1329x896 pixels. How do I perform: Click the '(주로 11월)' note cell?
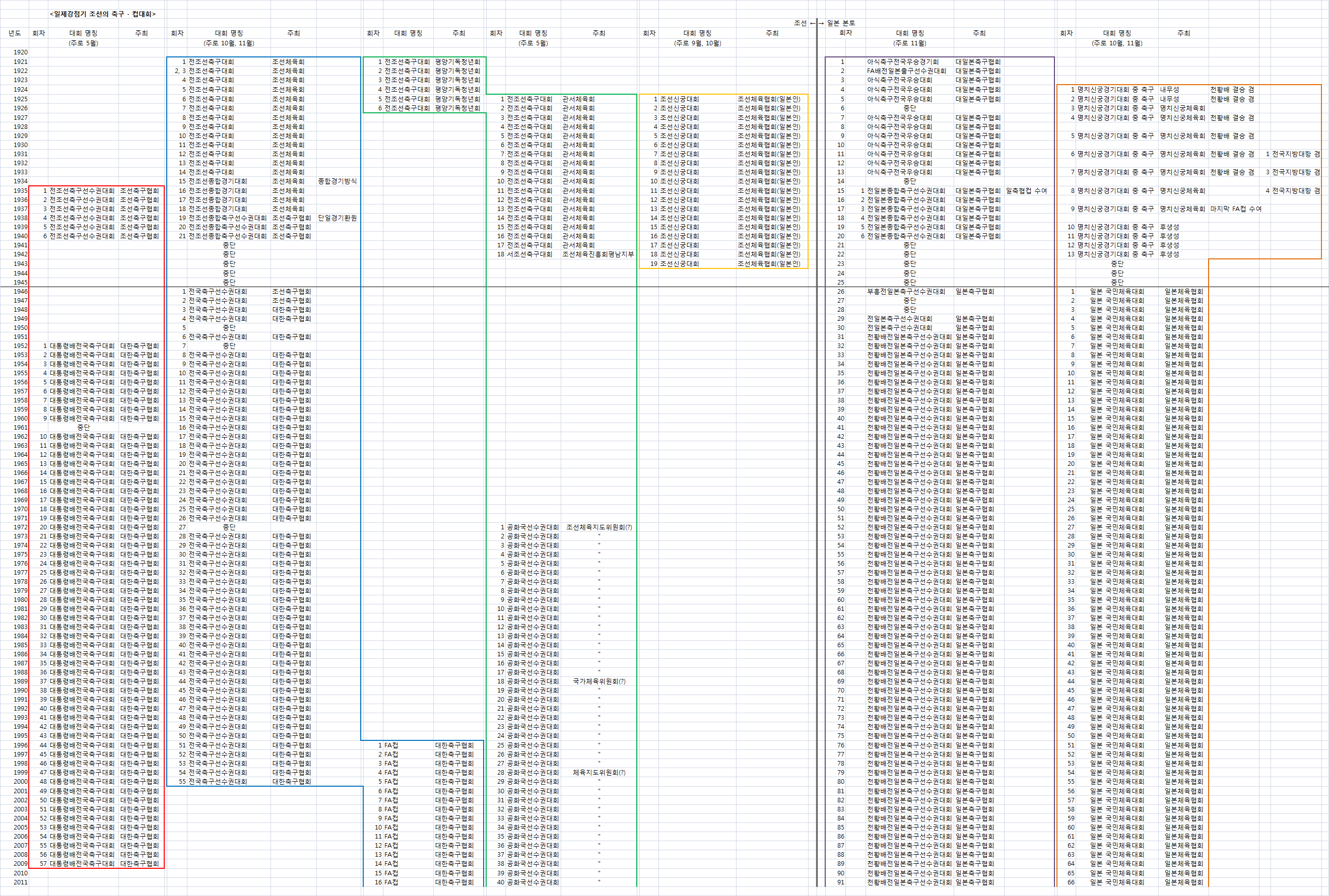tap(909, 43)
